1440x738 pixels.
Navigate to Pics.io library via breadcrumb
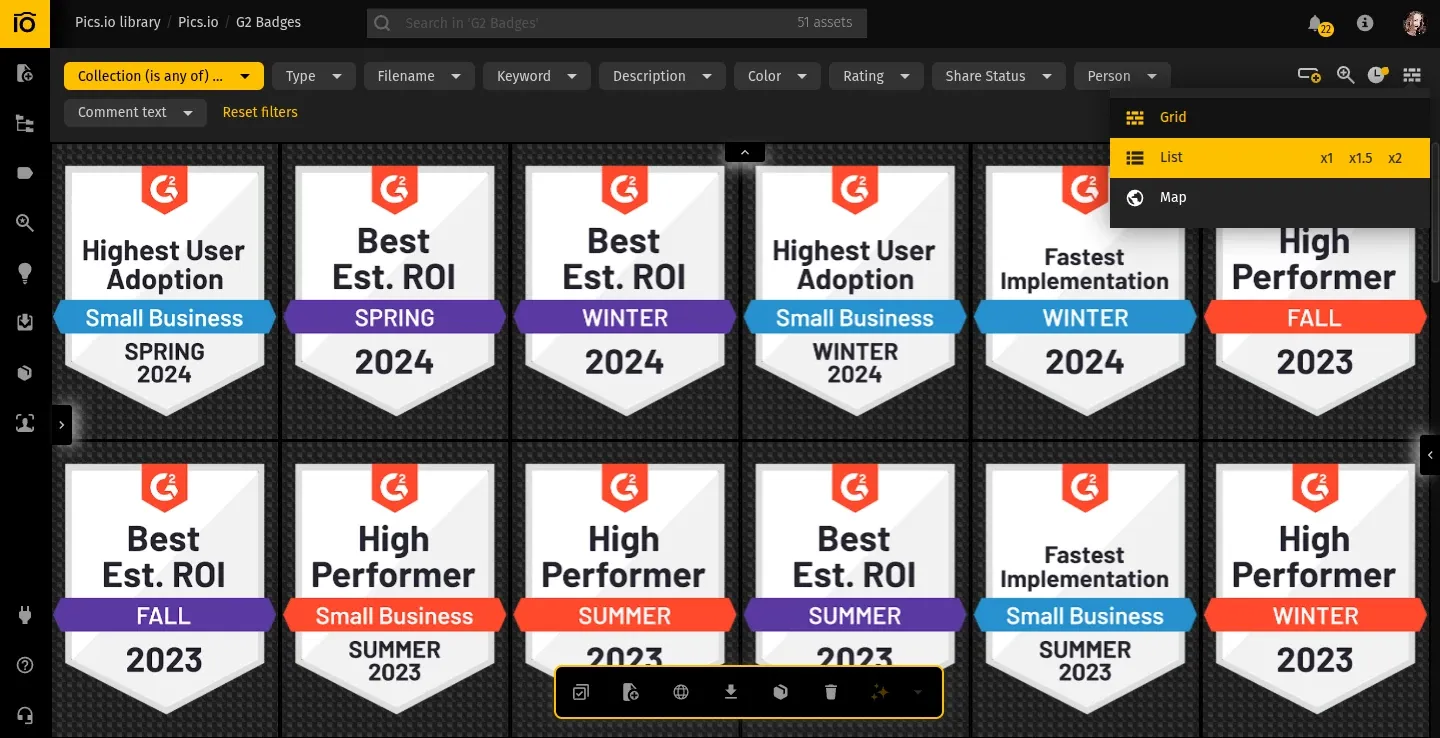(x=117, y=22)
